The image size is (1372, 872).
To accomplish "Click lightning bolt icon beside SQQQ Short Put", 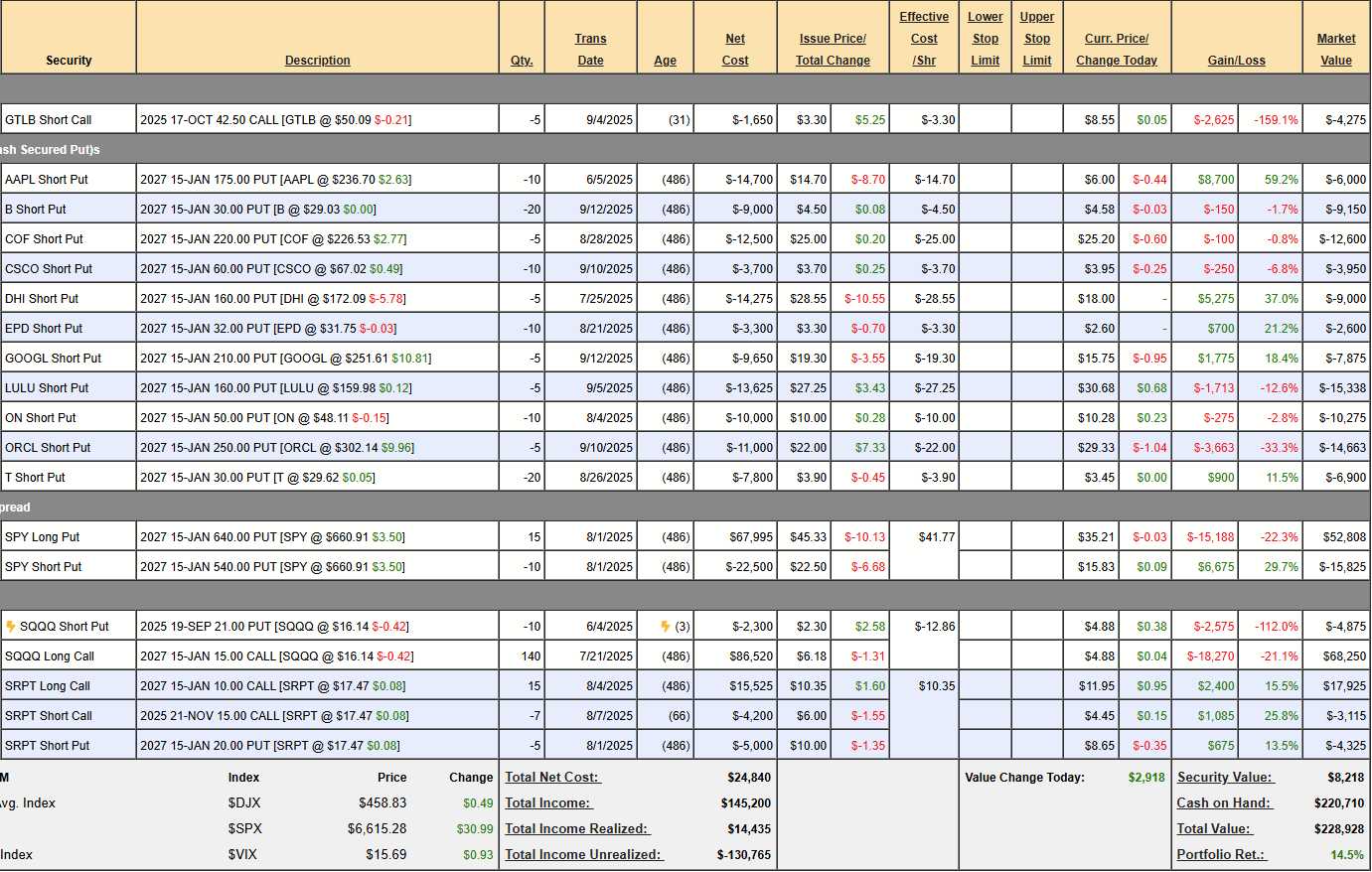I will pyautogui.click(x=11, y=627).
